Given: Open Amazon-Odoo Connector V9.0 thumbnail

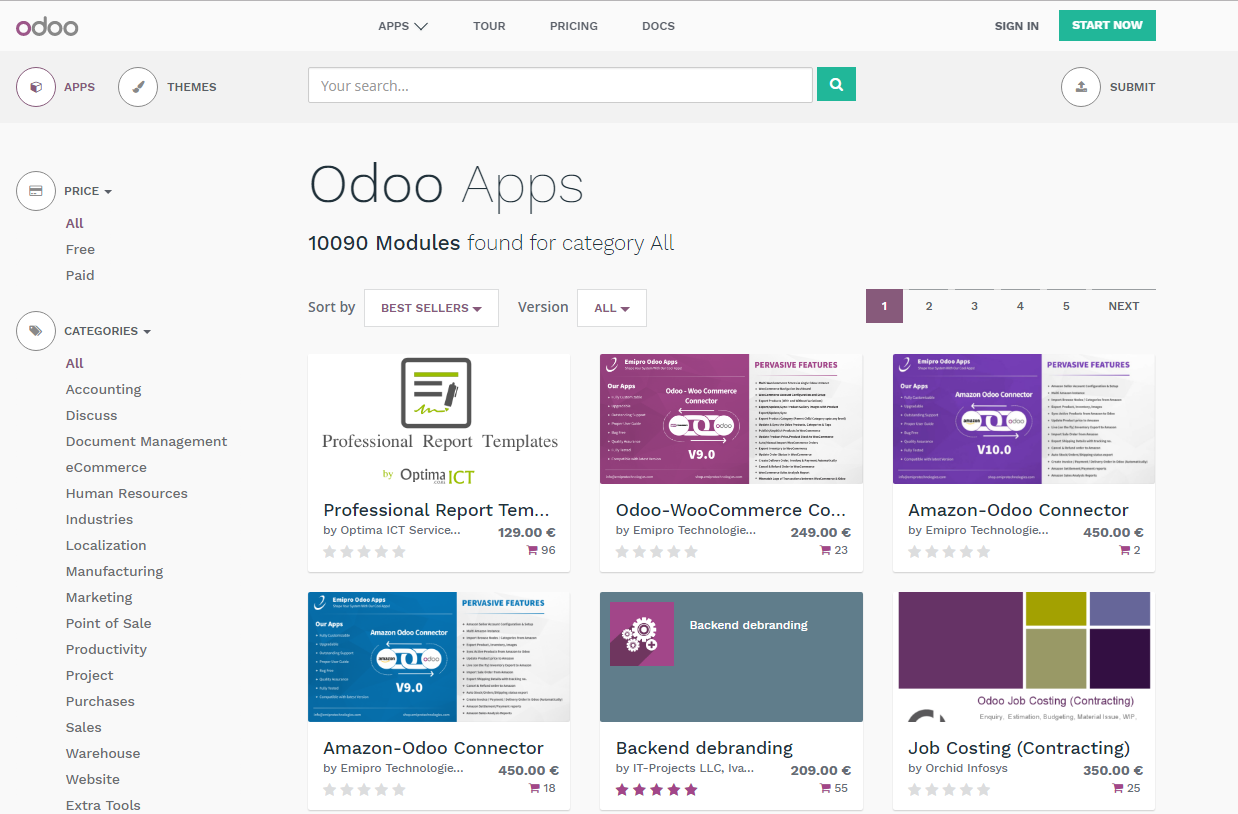Looking at the screenshot, I should [x=439, y=657].
